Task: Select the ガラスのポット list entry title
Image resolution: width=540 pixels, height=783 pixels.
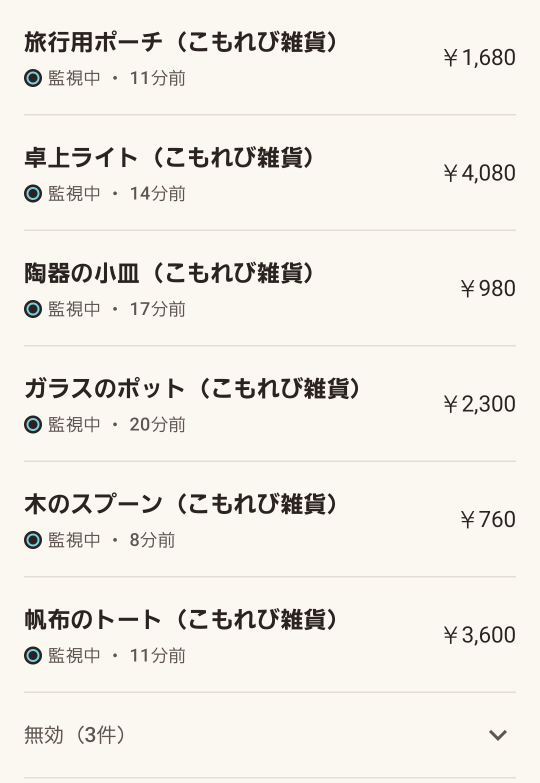Action: coord(193,389)
